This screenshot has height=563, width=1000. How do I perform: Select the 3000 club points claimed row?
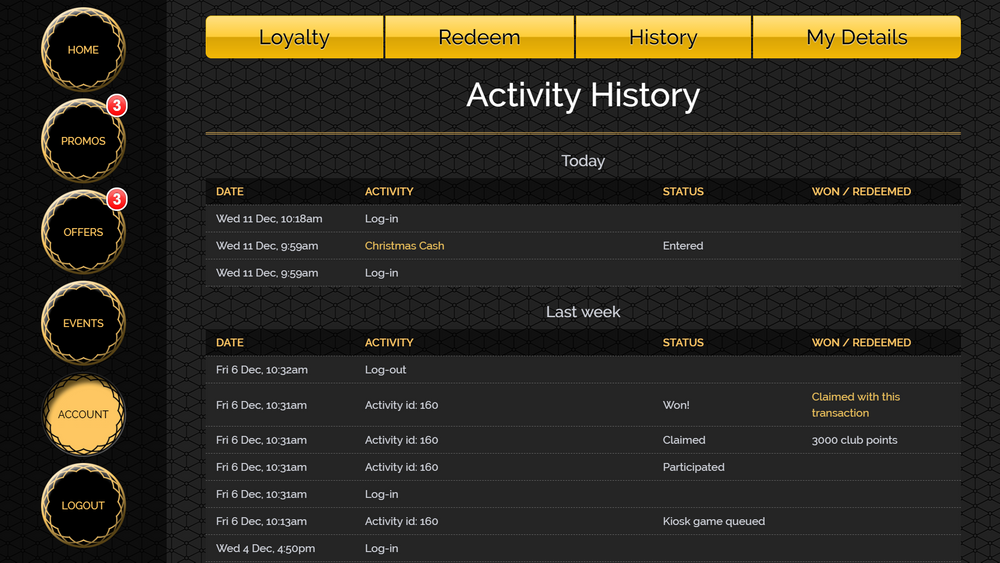583,440
